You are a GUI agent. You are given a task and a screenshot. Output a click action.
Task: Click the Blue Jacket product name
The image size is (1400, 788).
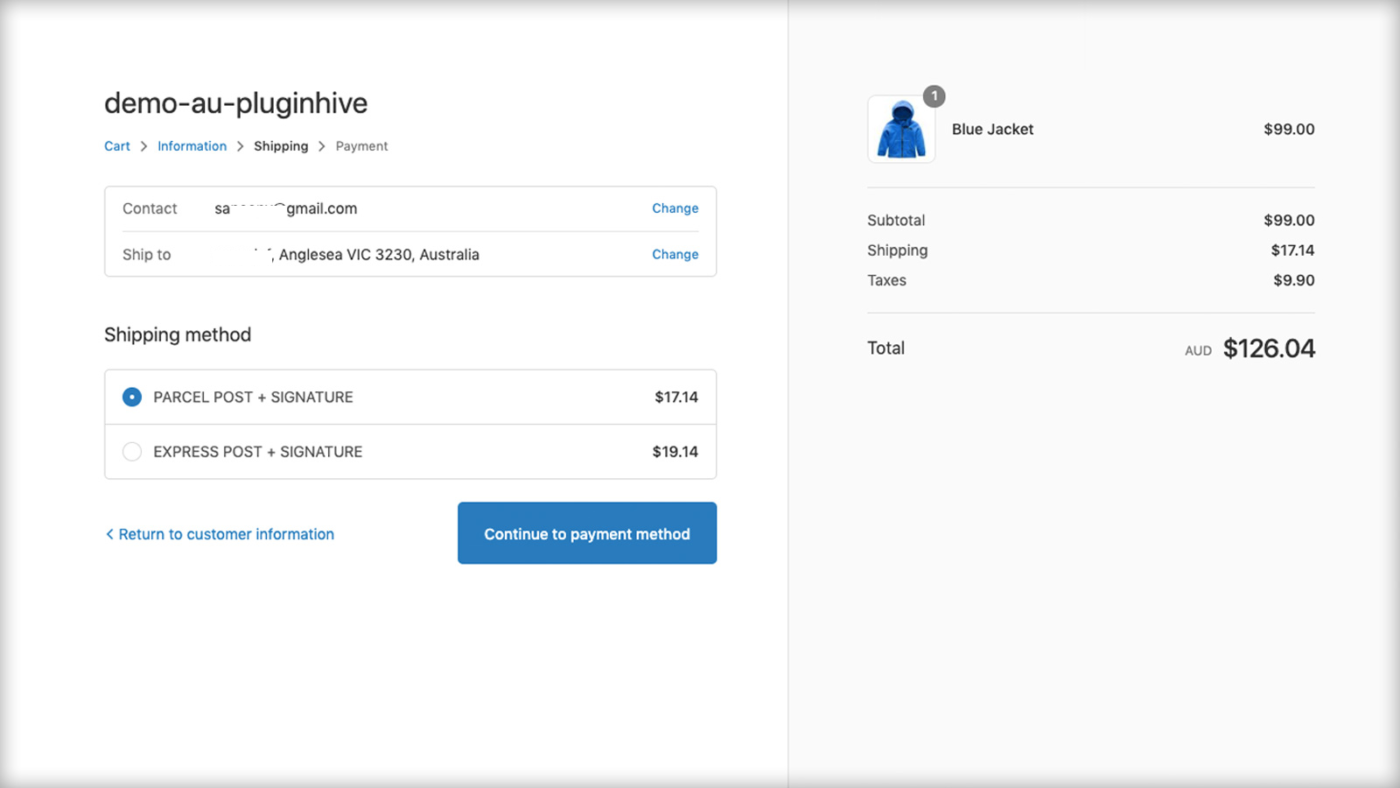993,129
